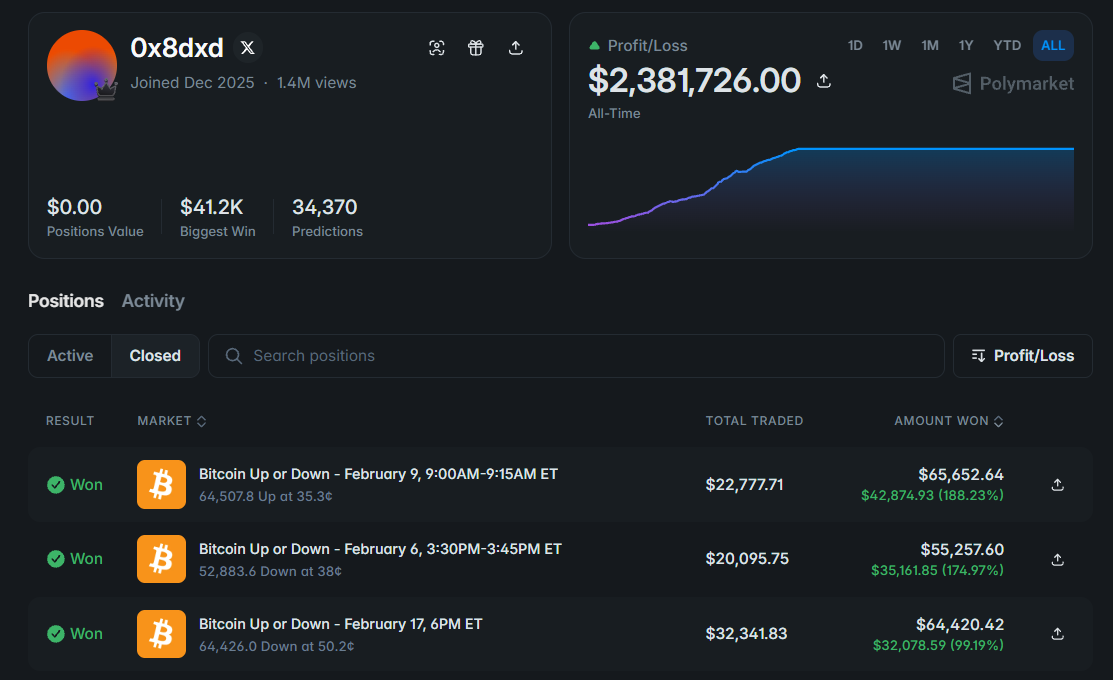Click the Bitcoin logo for February 9 market
This screenshot has height=680, width=1113.
click(x=161, y=484)
